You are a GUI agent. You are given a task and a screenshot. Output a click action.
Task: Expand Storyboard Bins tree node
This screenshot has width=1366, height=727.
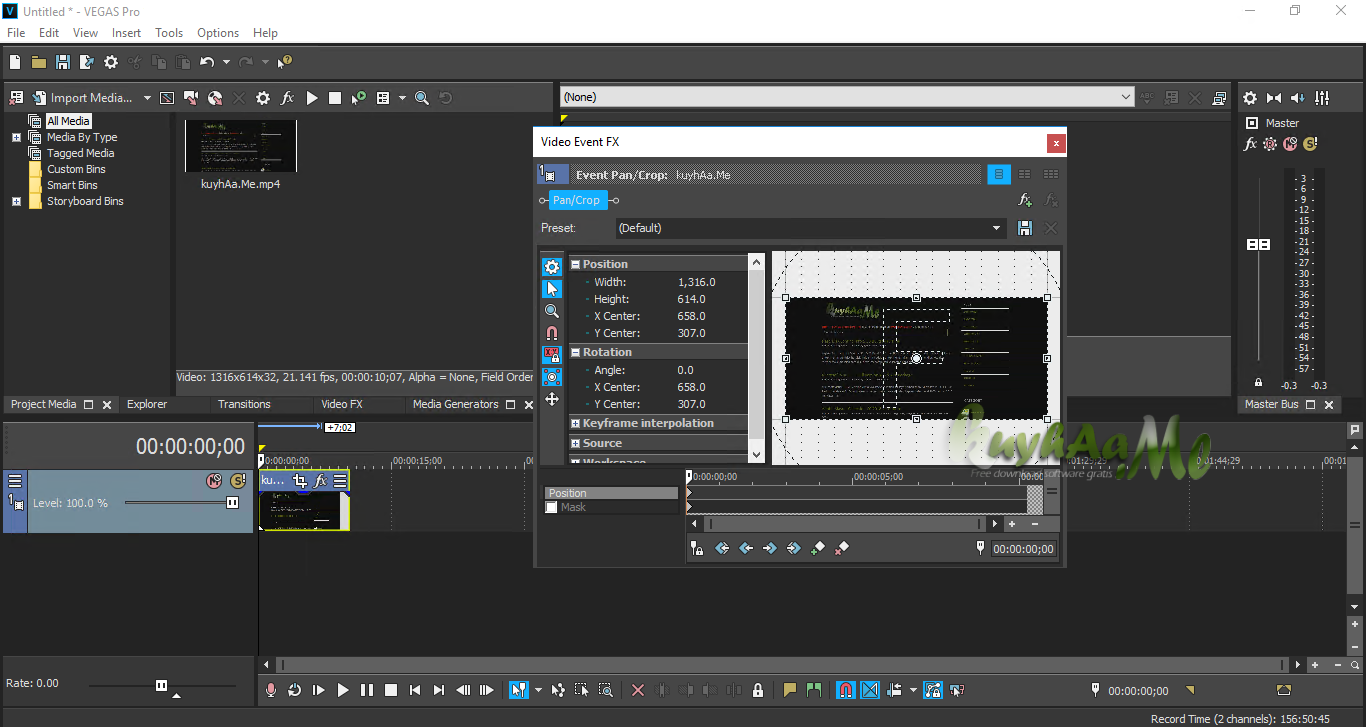(16, 201)
